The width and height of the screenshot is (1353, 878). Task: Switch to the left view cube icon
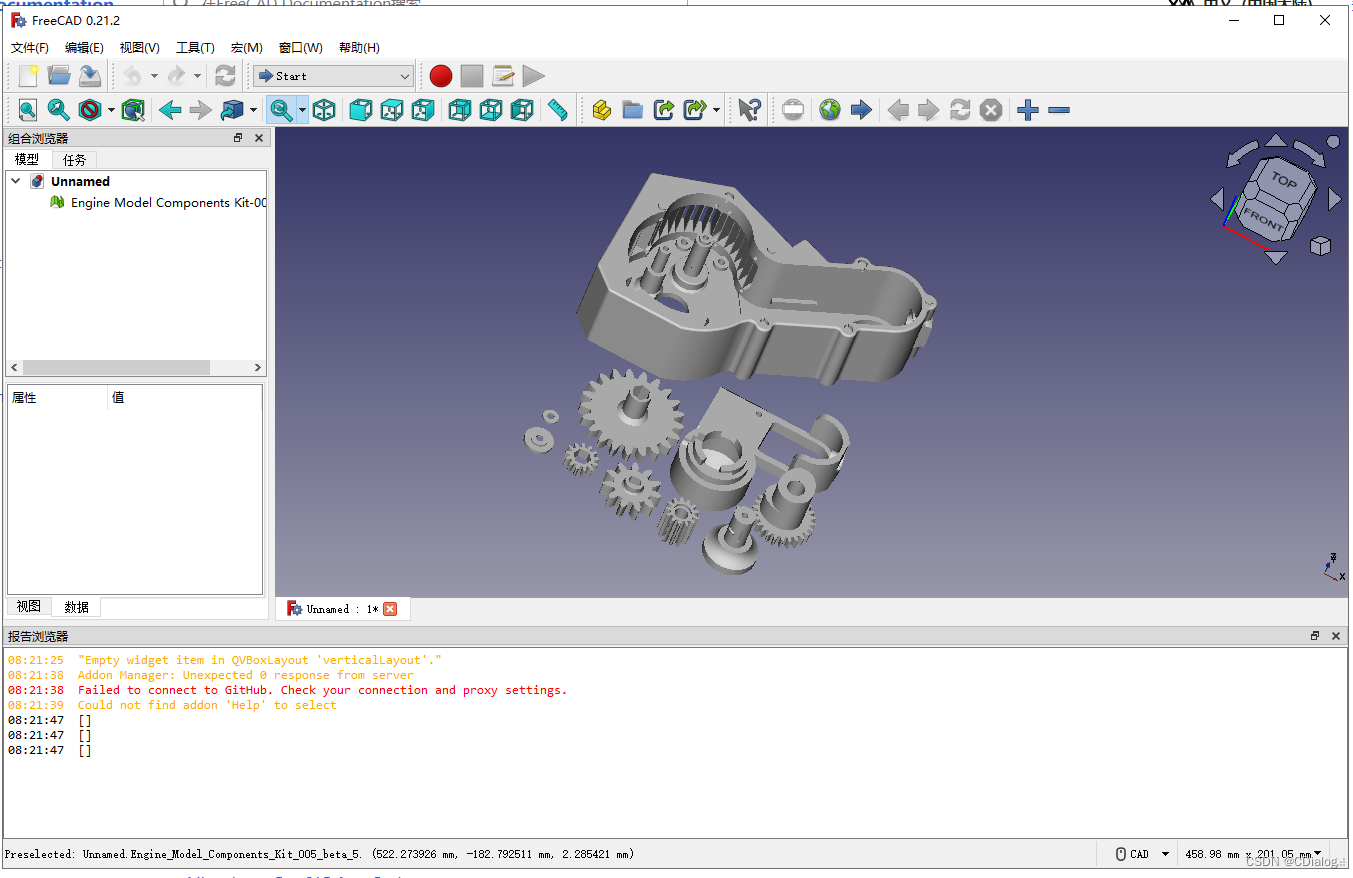(x=522, y=110)
